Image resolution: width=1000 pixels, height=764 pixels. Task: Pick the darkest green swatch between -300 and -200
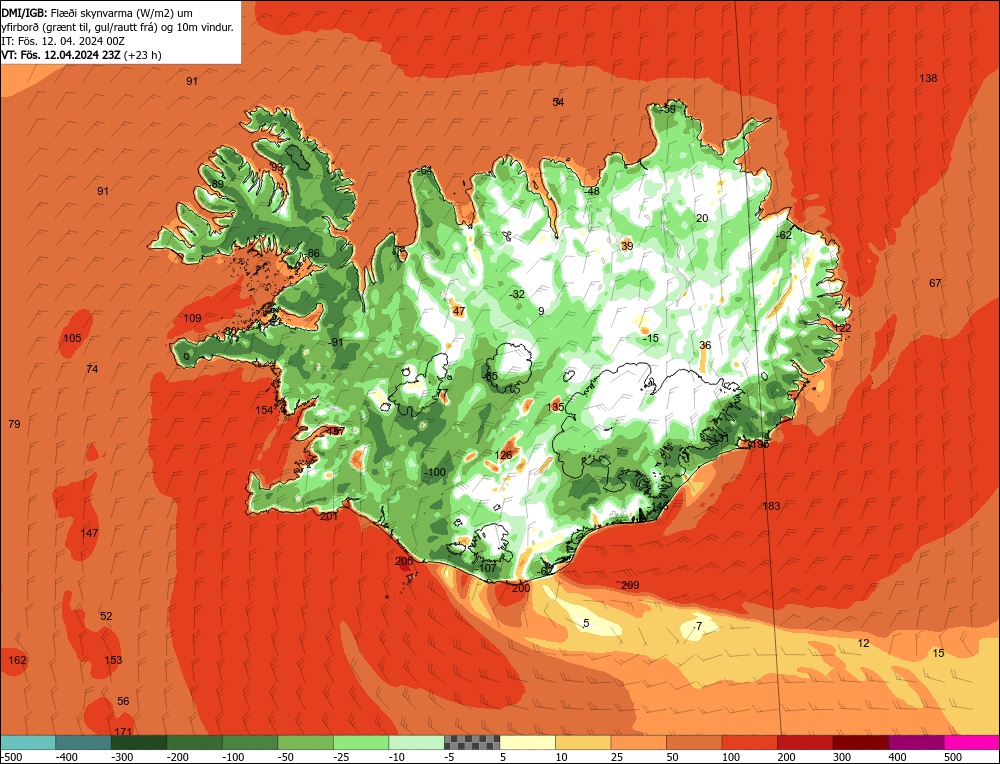tap(138, 742)
